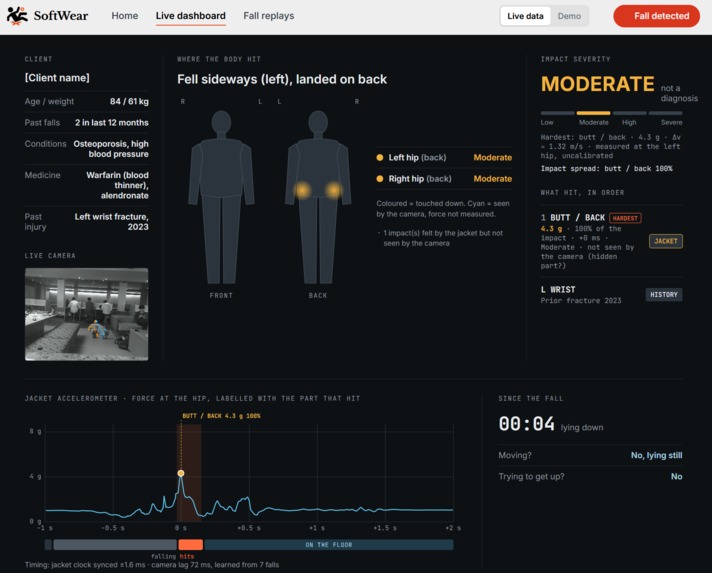This screenshot has height=573, width=712.
Task: Click the Severe severity bar segment
Action: 665,113
